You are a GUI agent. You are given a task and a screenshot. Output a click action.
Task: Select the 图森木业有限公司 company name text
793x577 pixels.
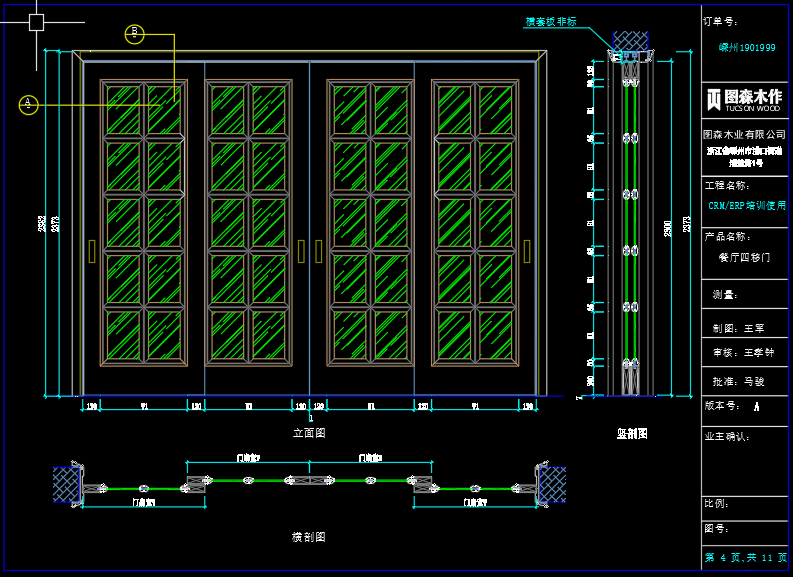pos(745,133)
